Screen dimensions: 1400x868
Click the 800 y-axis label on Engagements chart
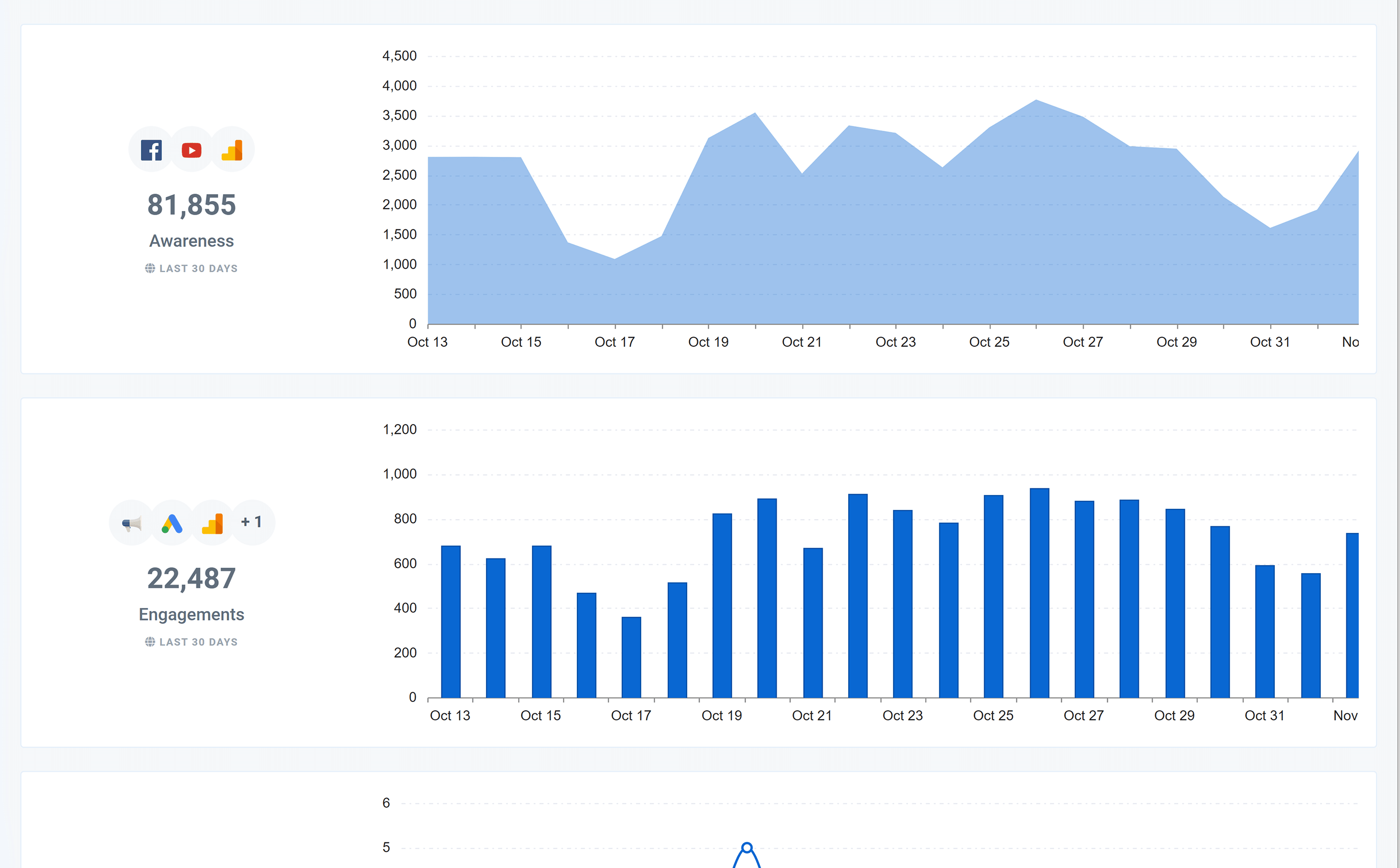pyautogui.click(x=405, y=519)
